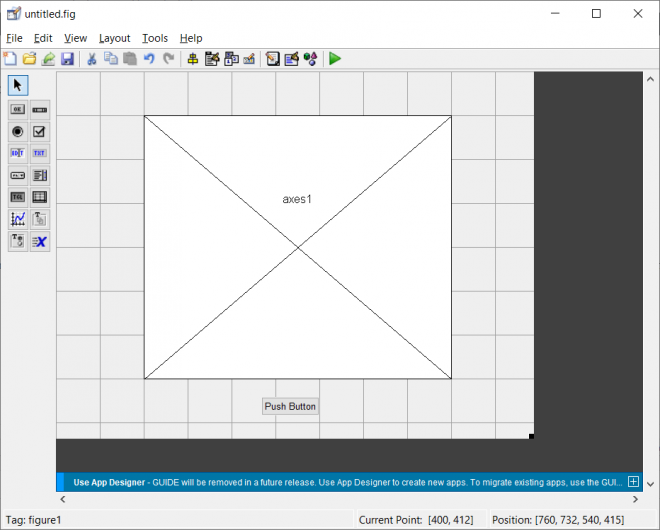Select the Toggle Button component tool

(18, 197)
